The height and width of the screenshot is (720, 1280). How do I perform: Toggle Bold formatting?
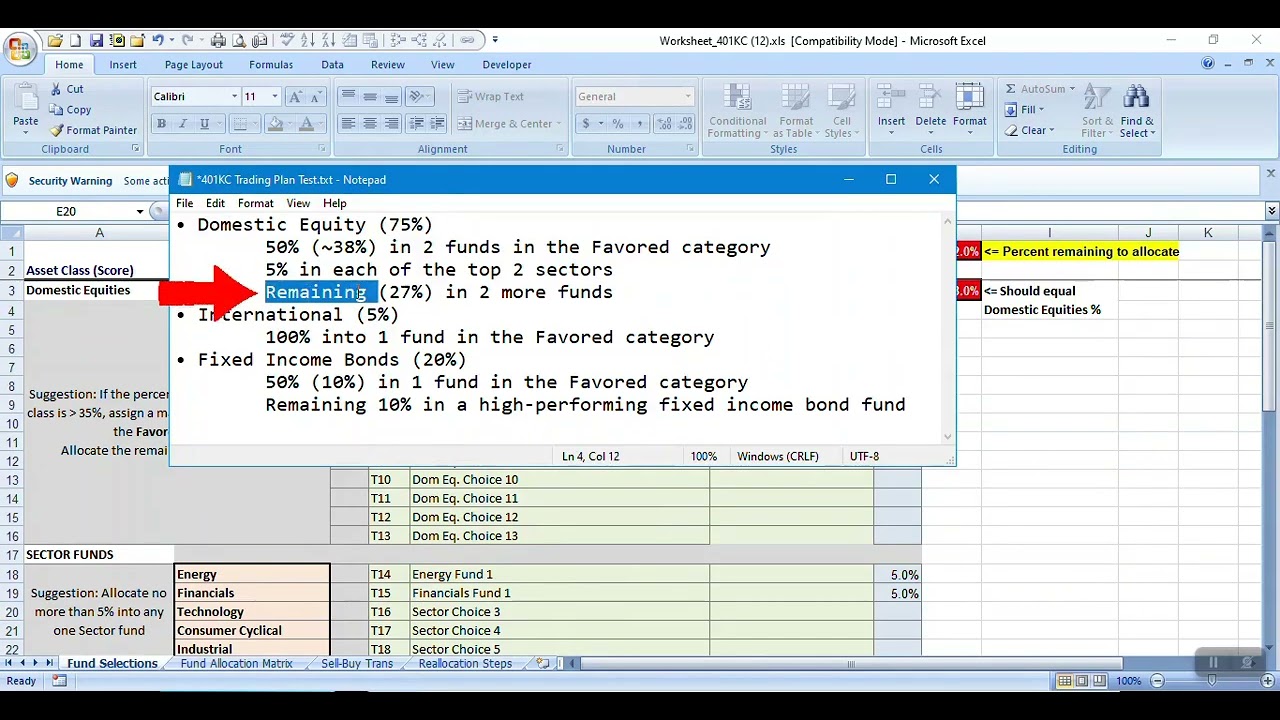click(x=161, y=124)
